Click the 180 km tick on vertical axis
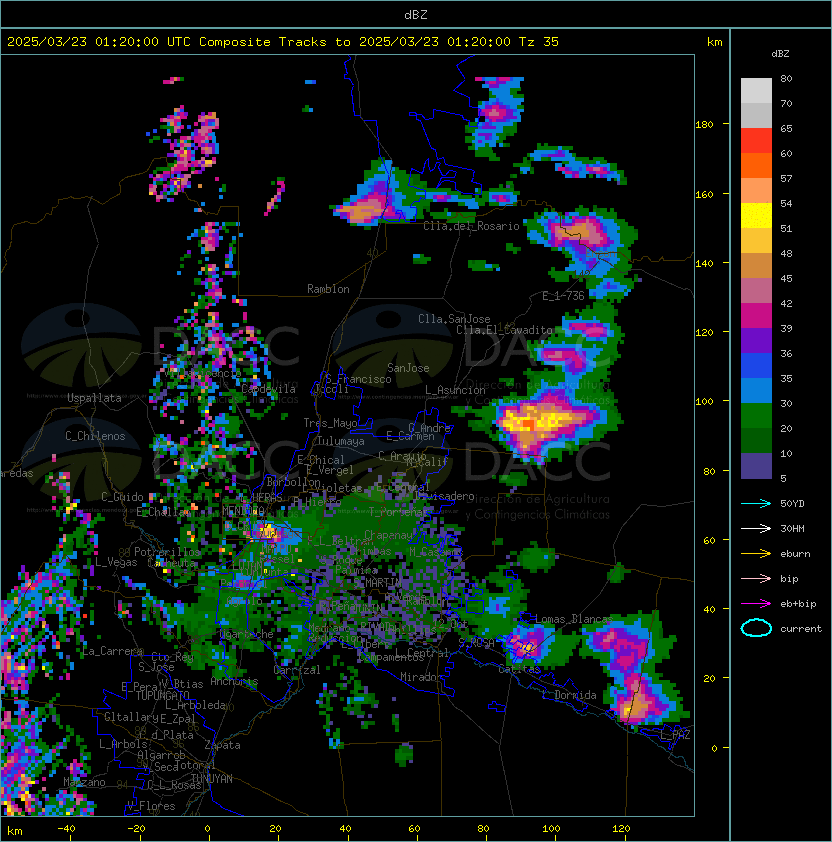Viewport: 832px width, 842px height. tap(704, 125)
